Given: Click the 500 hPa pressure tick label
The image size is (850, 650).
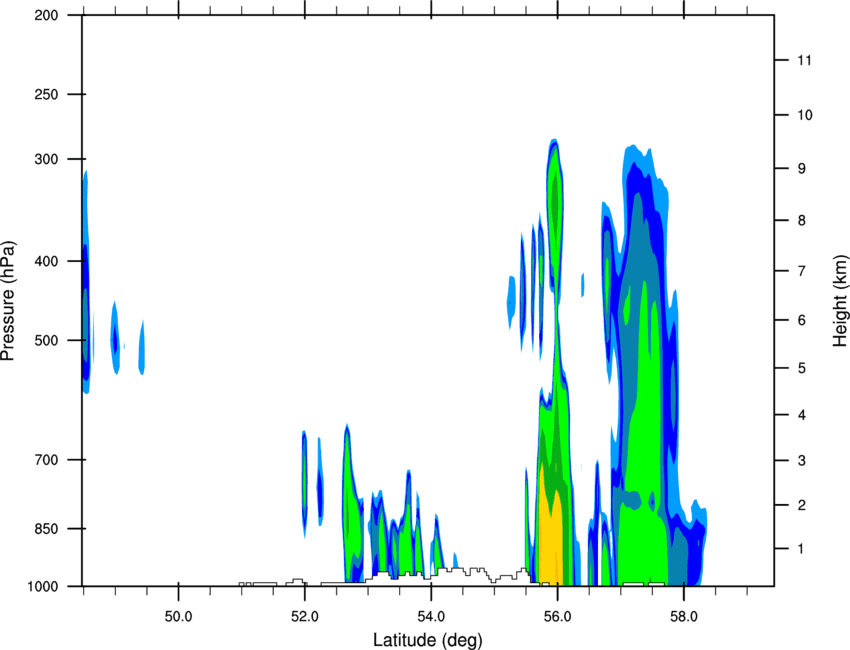Looking at the screenshot, I should point(46,340).
